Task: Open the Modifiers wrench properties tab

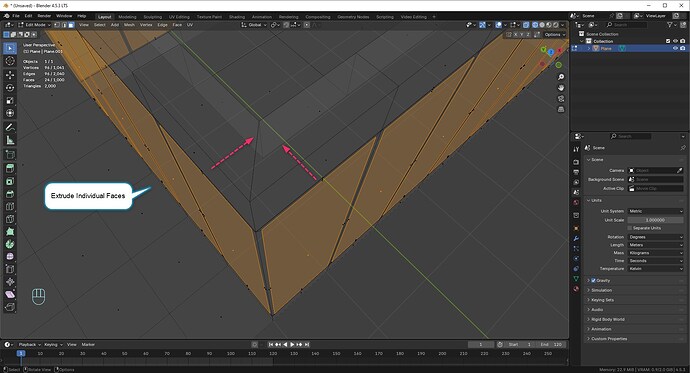Action: coord(576,238)
